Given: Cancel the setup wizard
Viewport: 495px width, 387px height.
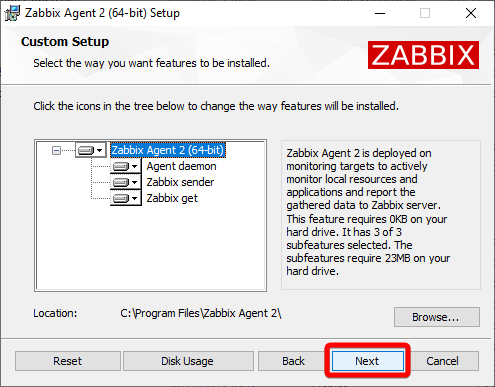Looking at the screenshot, I should (443, 361).
